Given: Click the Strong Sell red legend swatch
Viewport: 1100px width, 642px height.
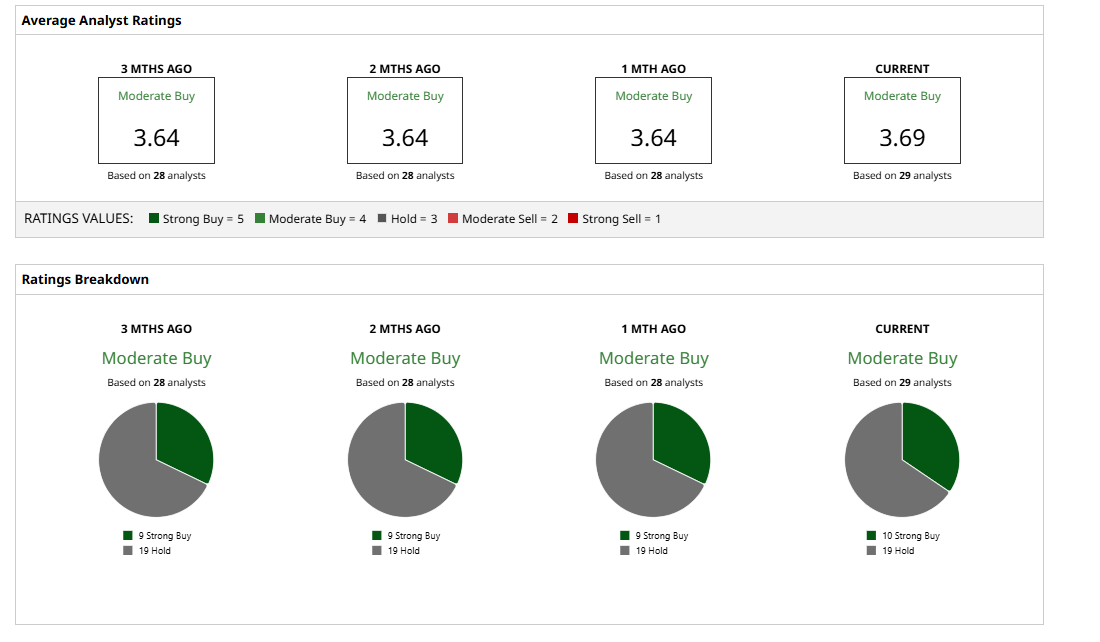Looking at the screenshot, I should pyautogui.click(x=572, y=218).
